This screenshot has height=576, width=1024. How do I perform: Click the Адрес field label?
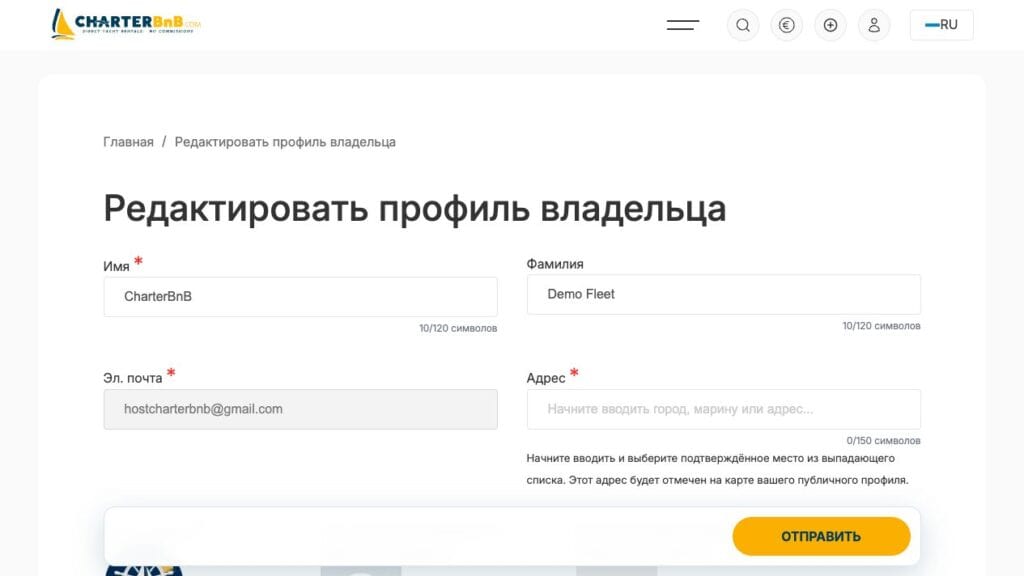coord(545,378)
